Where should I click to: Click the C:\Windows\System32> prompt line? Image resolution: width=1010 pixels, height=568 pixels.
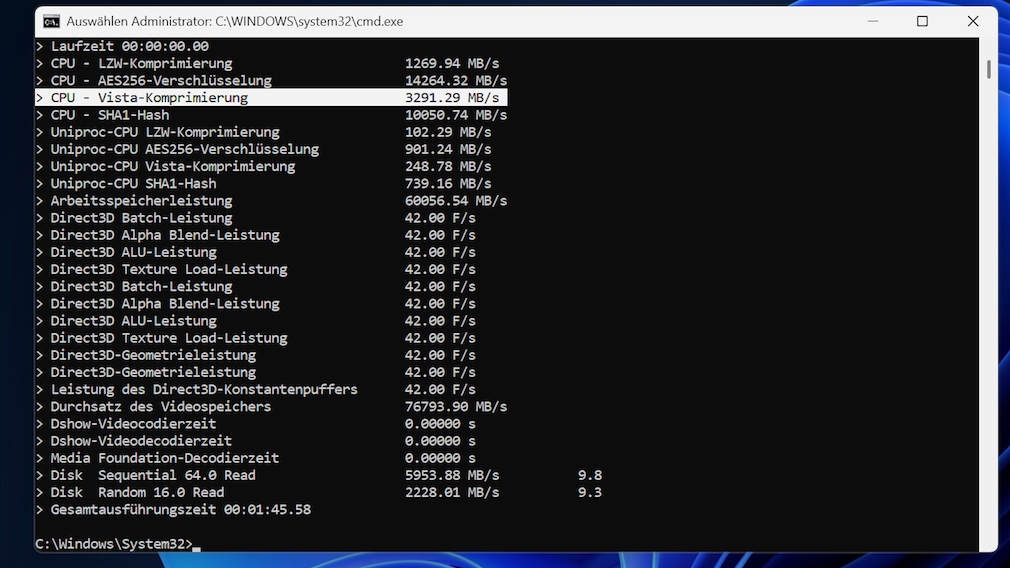(x=113, y=543)
